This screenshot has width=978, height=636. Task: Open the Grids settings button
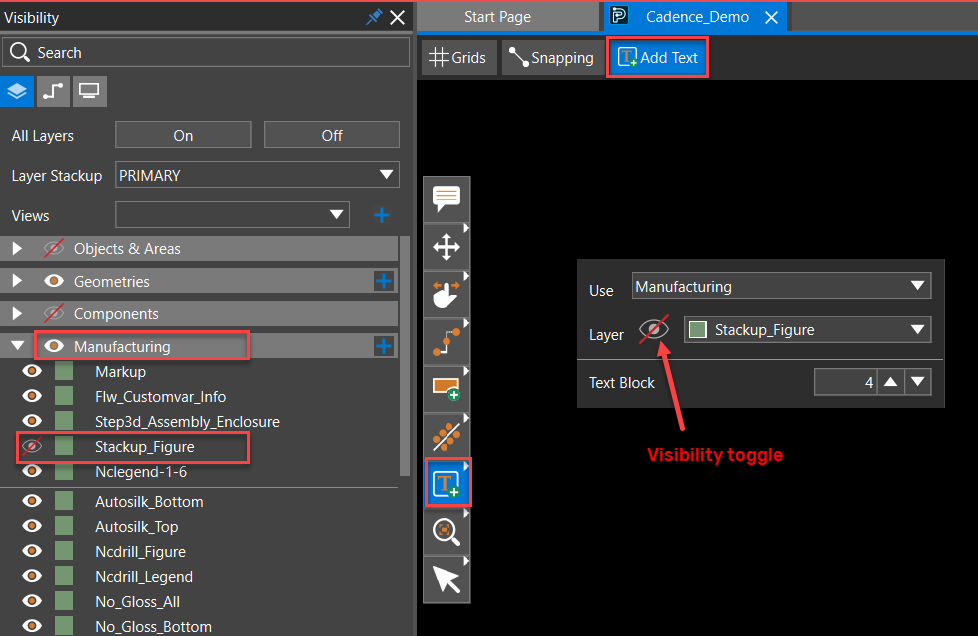click(459, 57)
